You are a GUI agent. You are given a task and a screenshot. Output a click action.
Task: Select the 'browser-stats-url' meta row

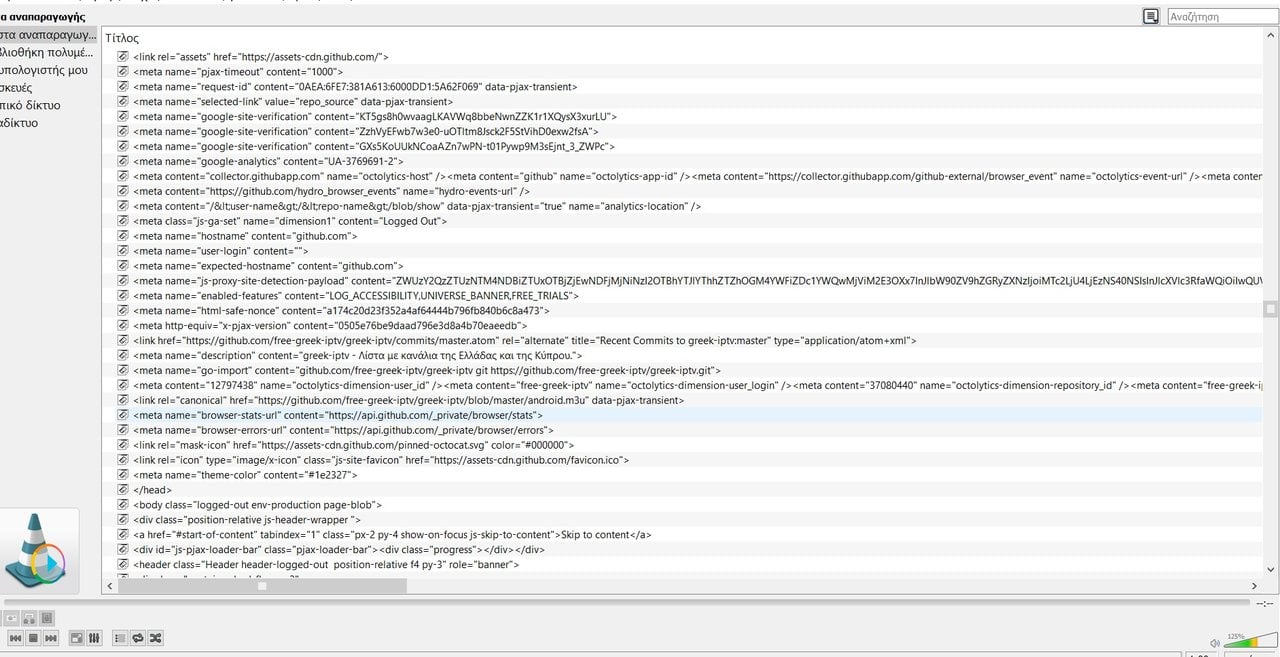click(x=683, y=415)
